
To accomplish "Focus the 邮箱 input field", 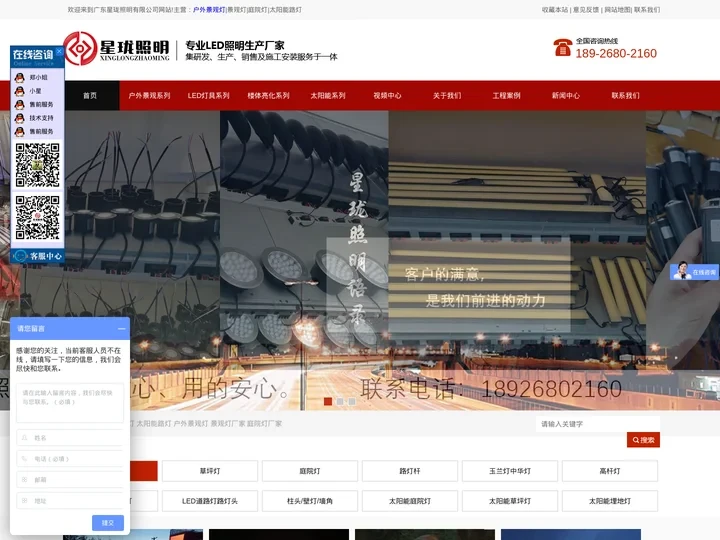I will pyautogui.click(x=70, y=479).
